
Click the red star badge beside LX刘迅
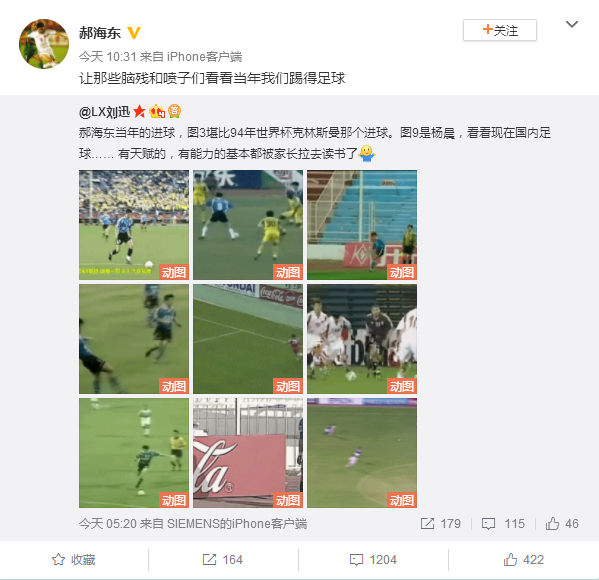tap(139, 111)
